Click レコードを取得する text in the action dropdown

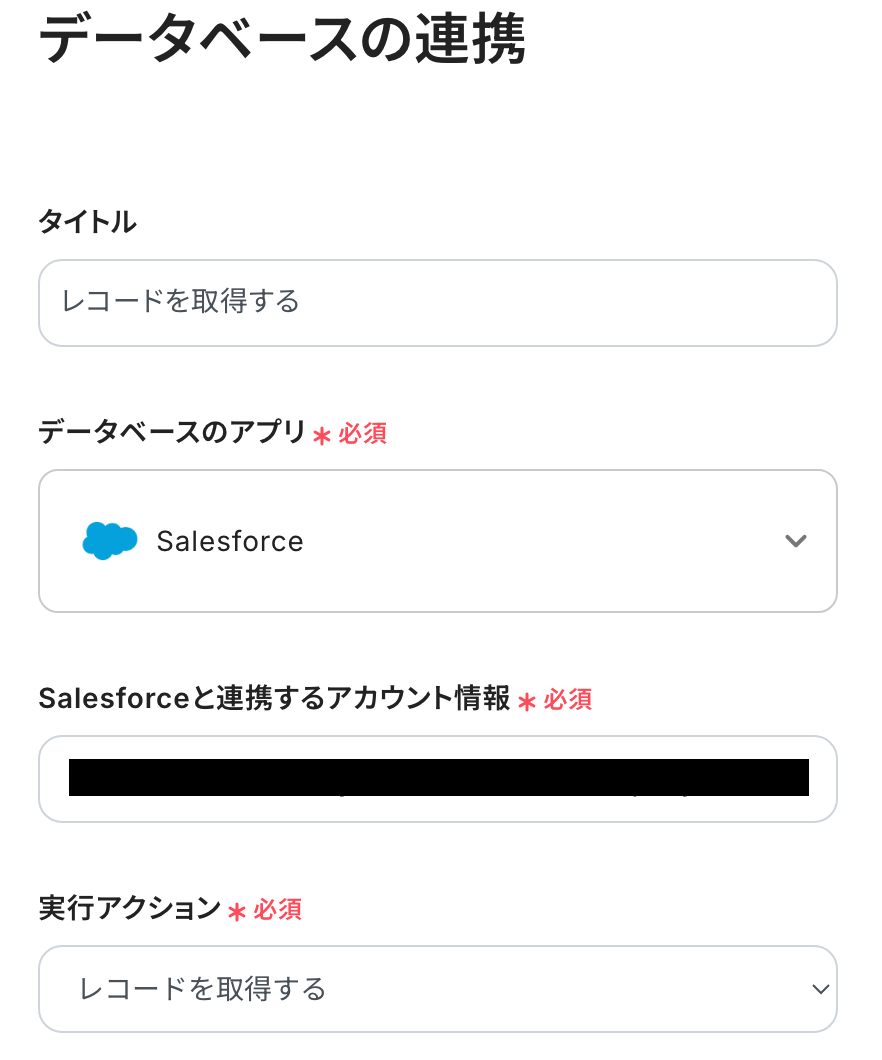(x=203, y=989)
